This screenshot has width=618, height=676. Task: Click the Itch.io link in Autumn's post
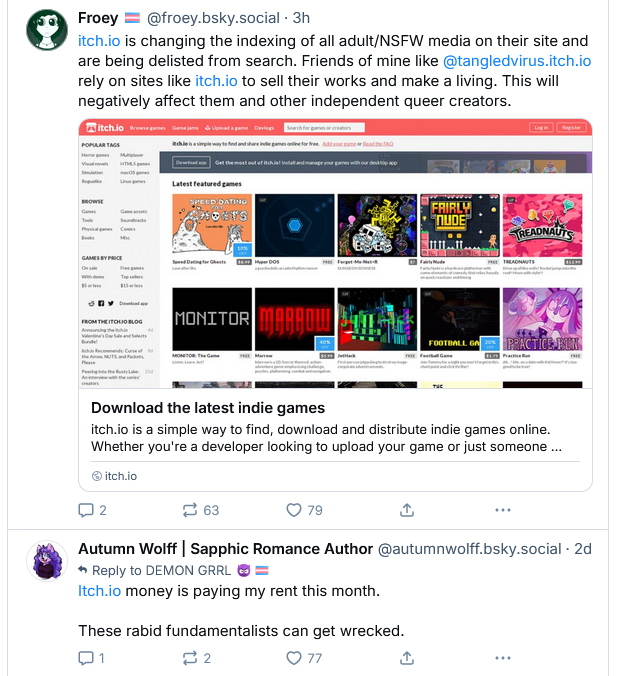100,591
